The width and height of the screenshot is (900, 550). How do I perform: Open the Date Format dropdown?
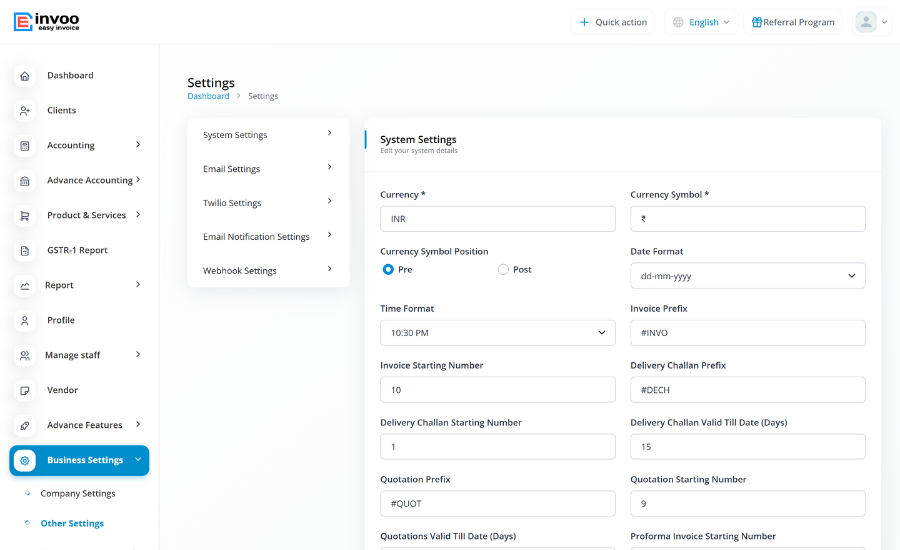click(x=747, y=276)
